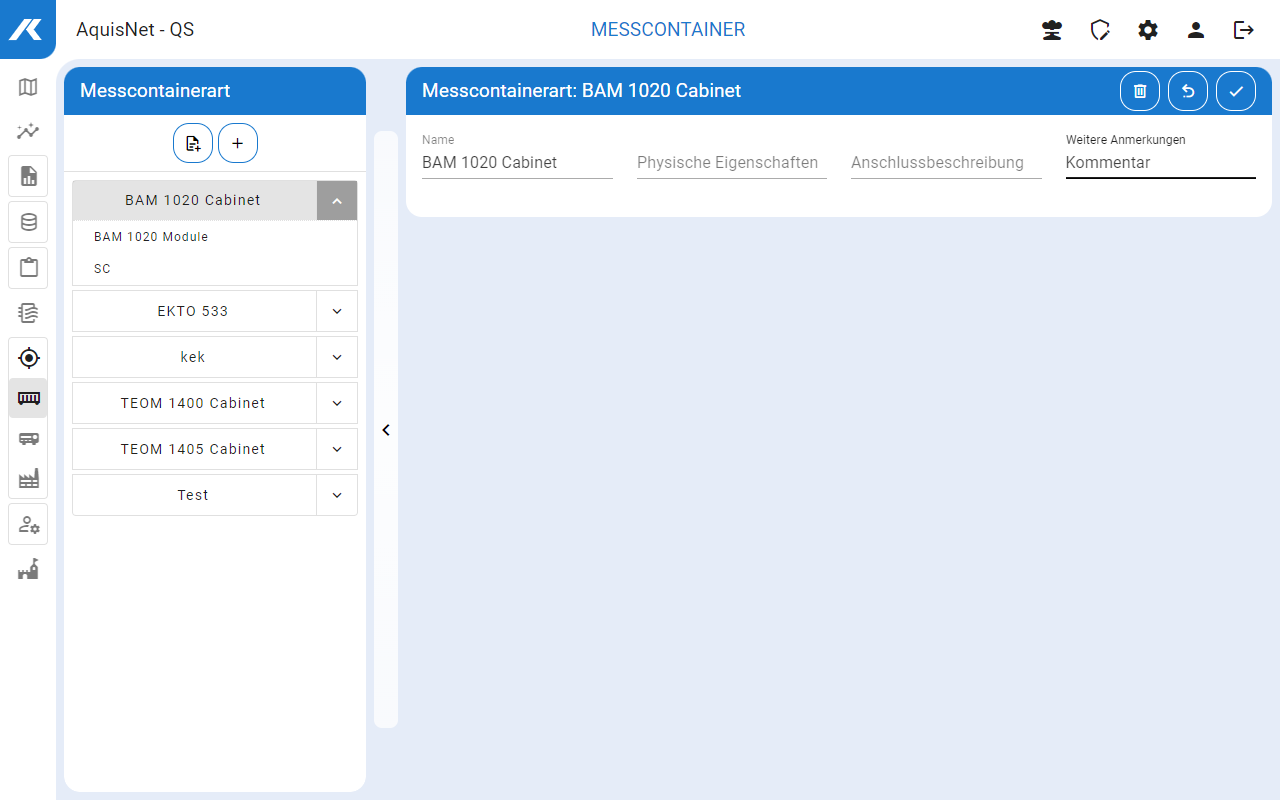This screenshot has width=1280, height=800.
Task: Open the map view in sidebar
Action: (x=28, y=87)
